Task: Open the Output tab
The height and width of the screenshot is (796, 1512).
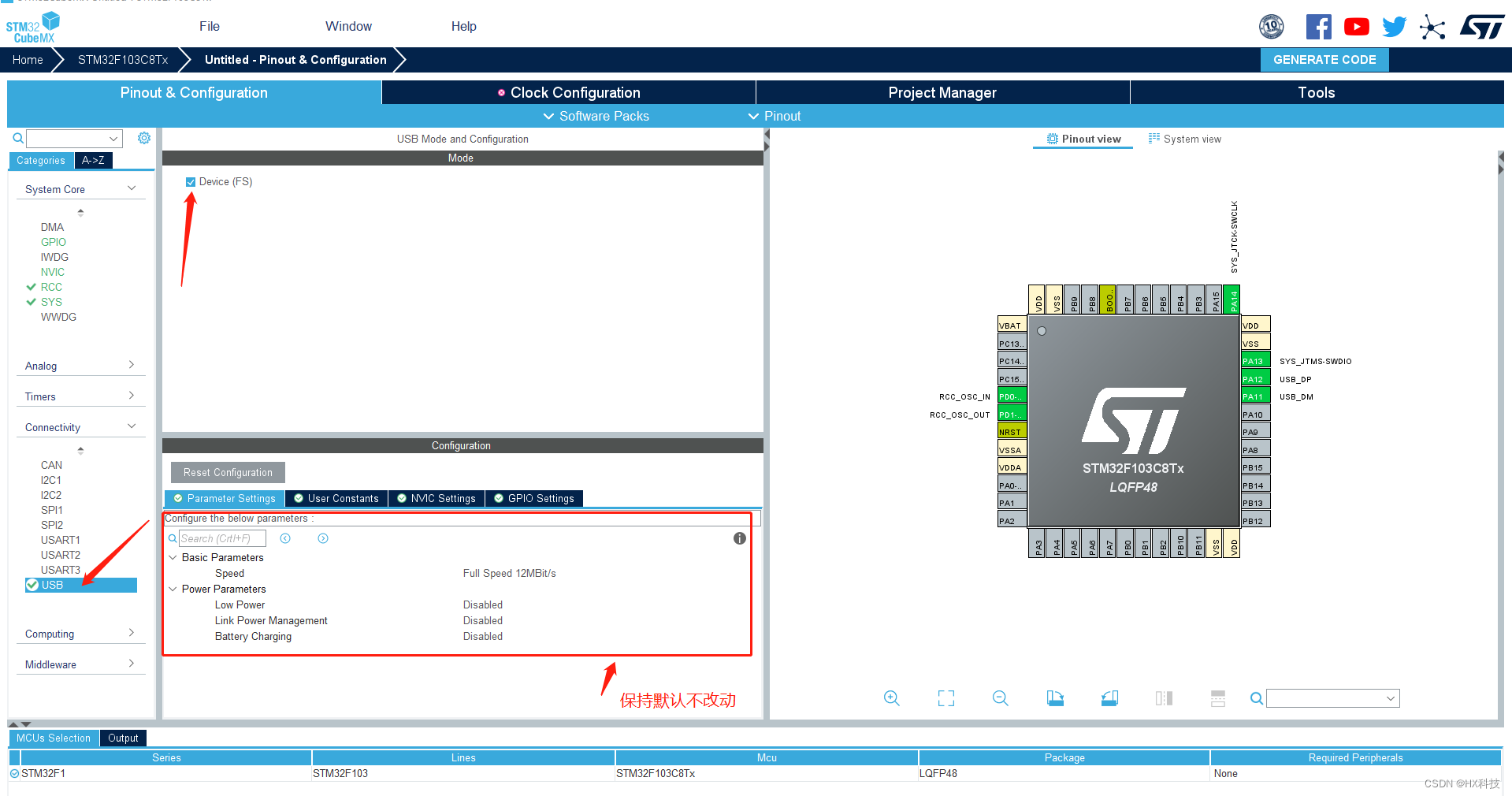Action: [x=123, y=738]
